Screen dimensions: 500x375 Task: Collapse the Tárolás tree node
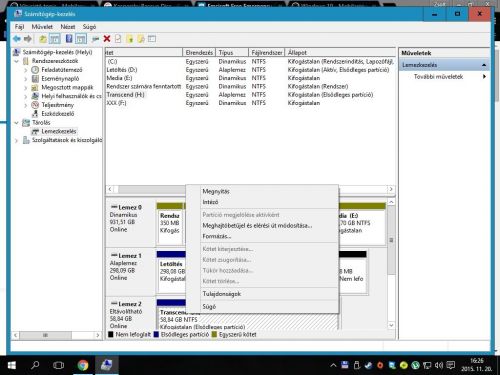tap(16, 123)
